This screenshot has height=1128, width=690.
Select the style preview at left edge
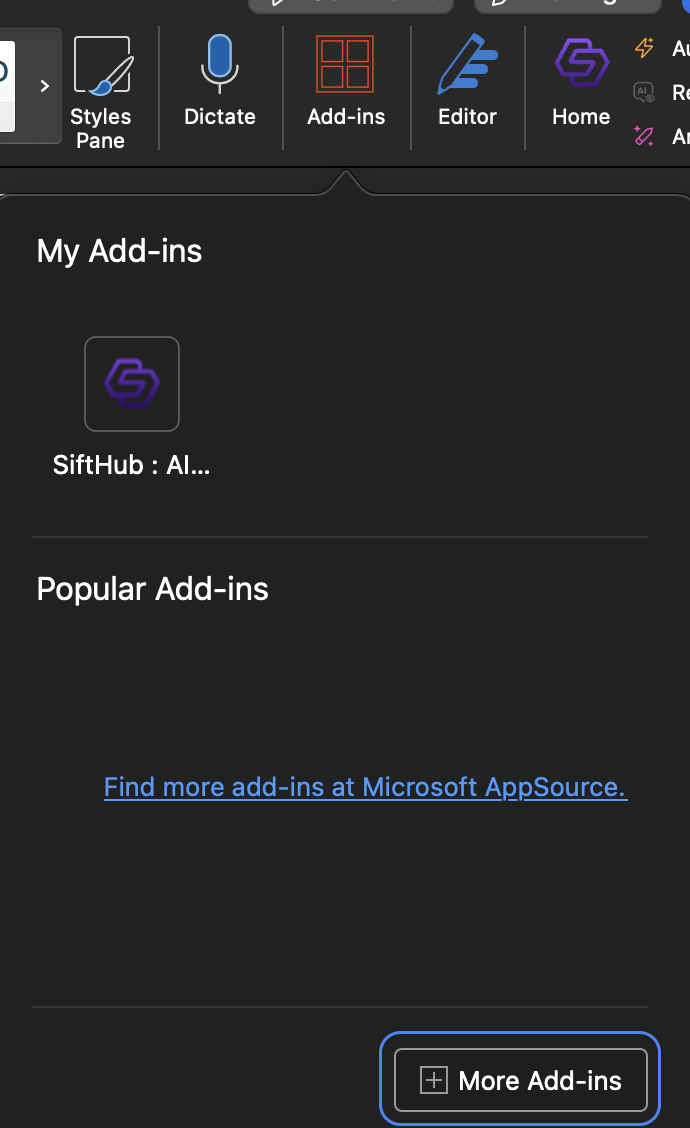(6, 86)
